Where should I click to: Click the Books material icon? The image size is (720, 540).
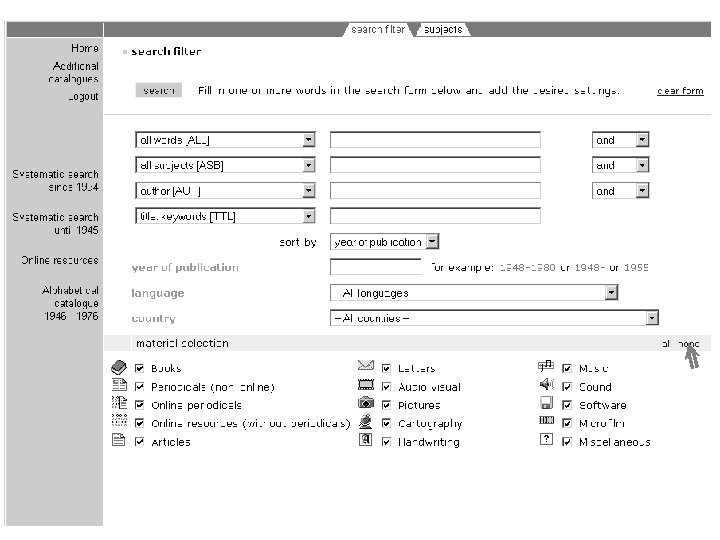pos(119,367)
